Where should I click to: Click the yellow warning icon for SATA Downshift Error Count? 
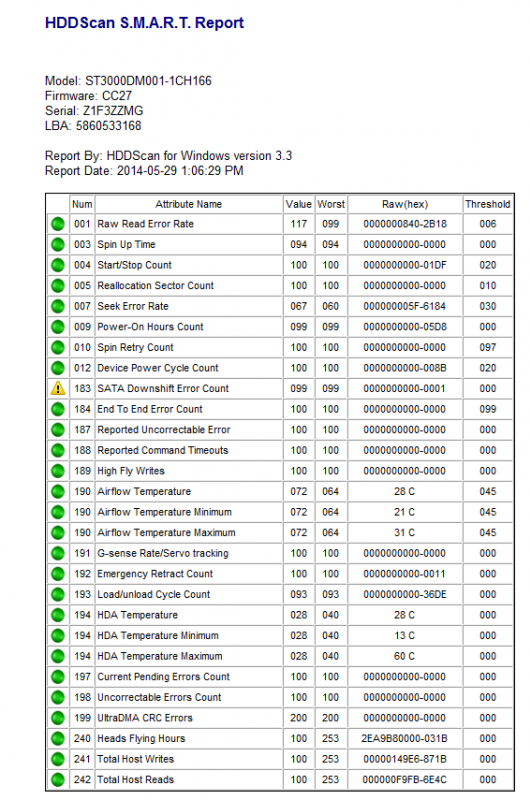coord(58,389)
